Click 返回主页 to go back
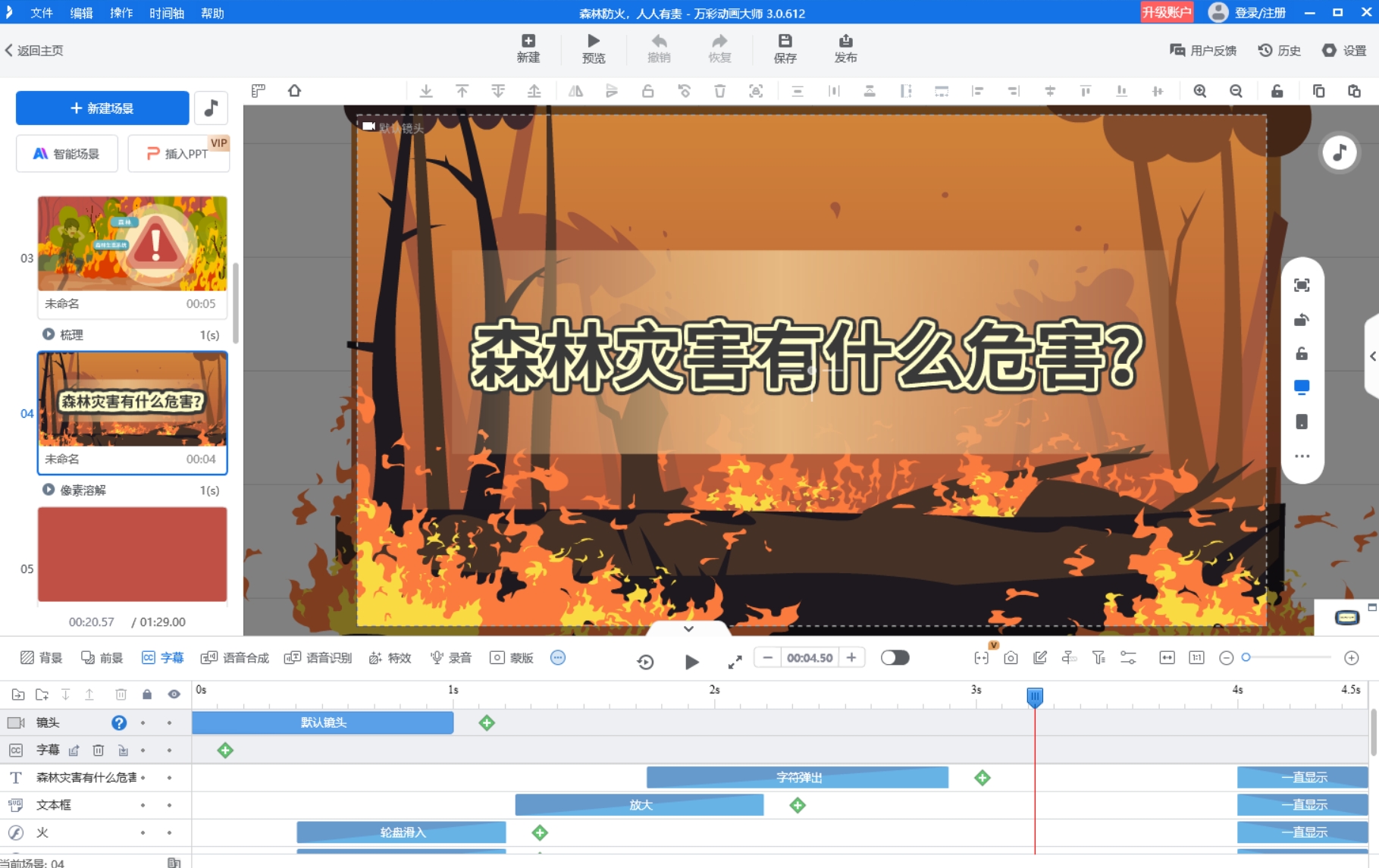This screenshot has width=1379, height=868. [x=34, y=51]
